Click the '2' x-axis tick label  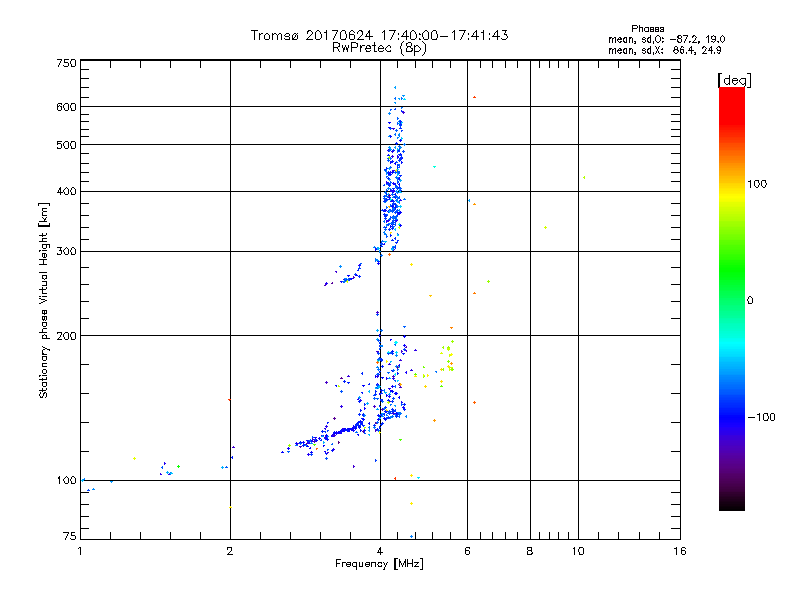(x=230, y=551)
